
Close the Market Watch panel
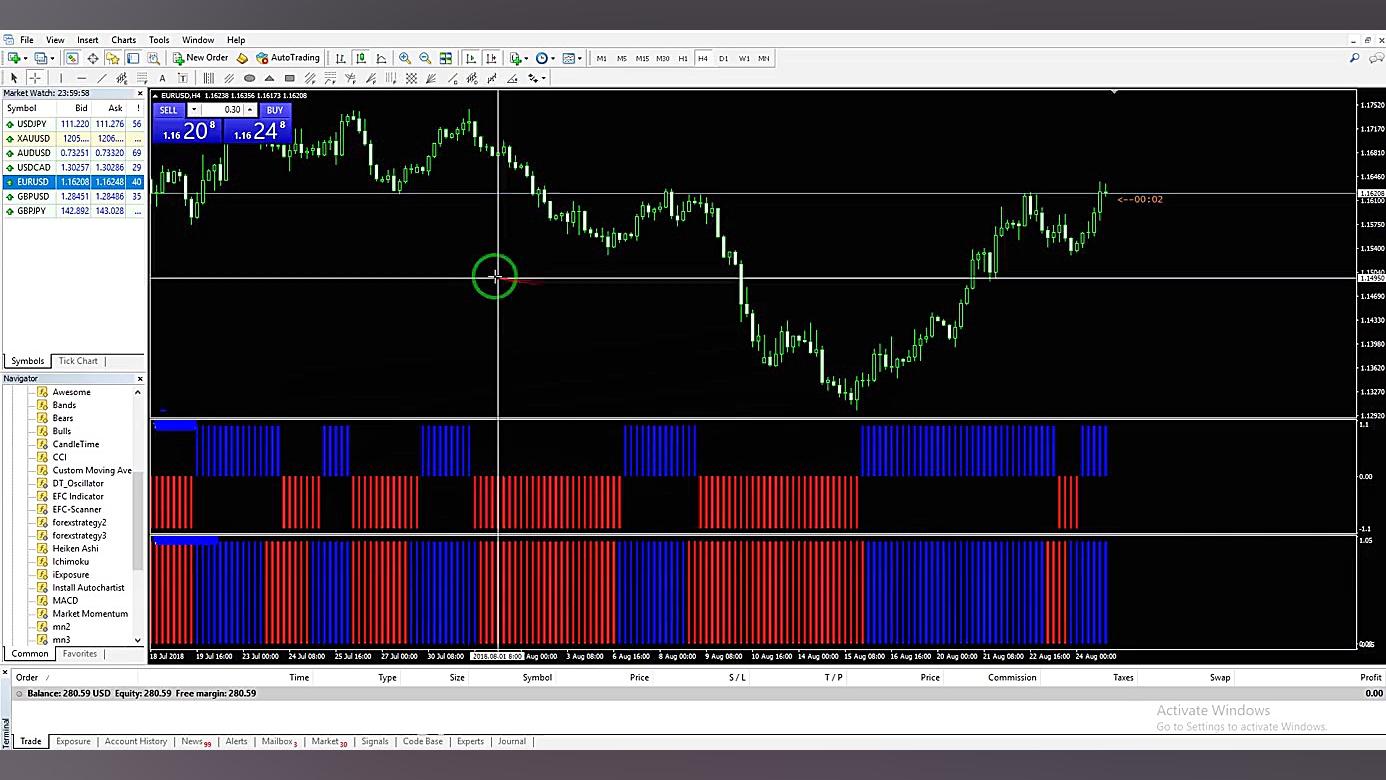click(x=140, y=93)
